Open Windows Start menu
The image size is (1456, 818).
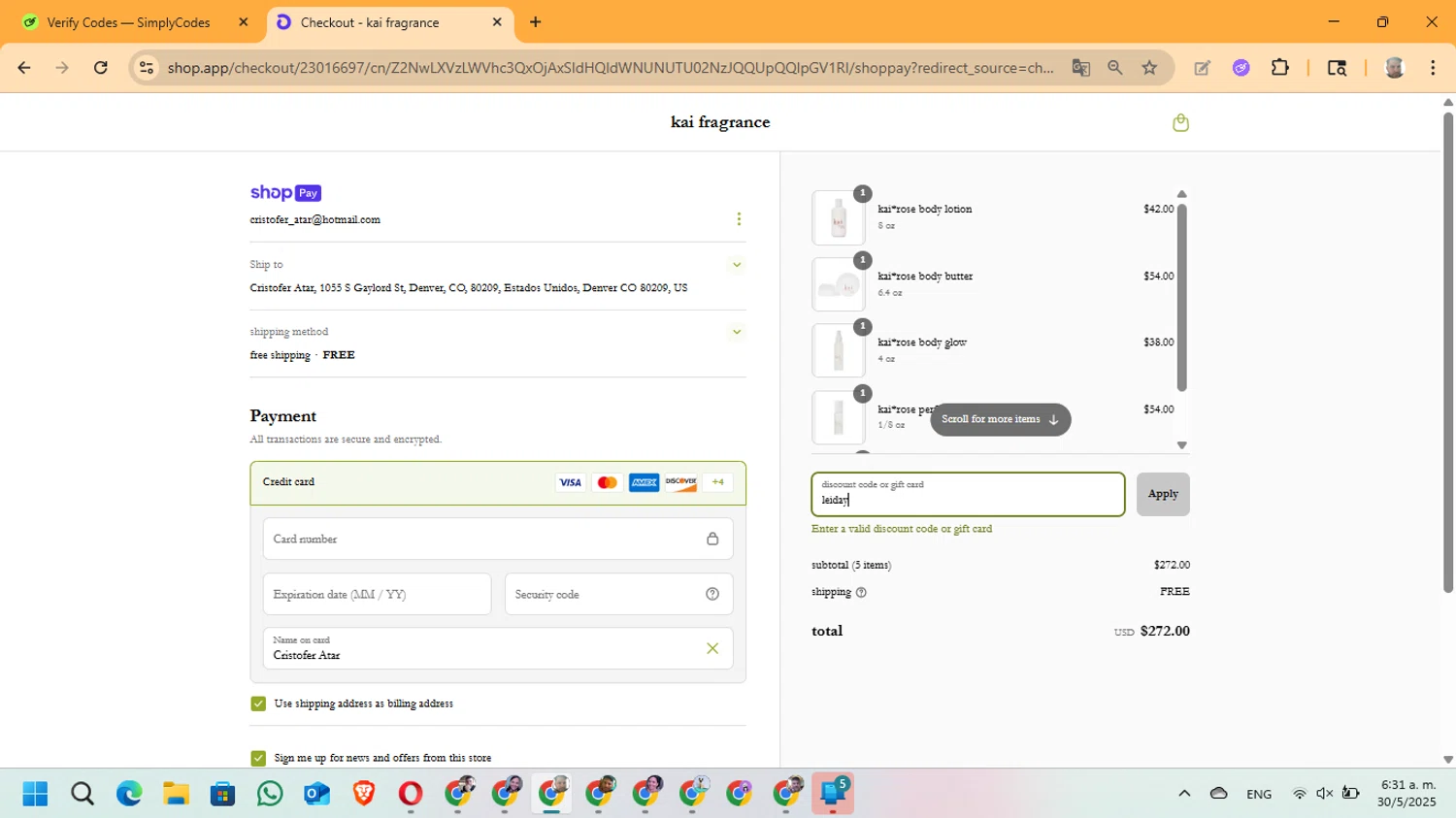[x=35, y=794]
